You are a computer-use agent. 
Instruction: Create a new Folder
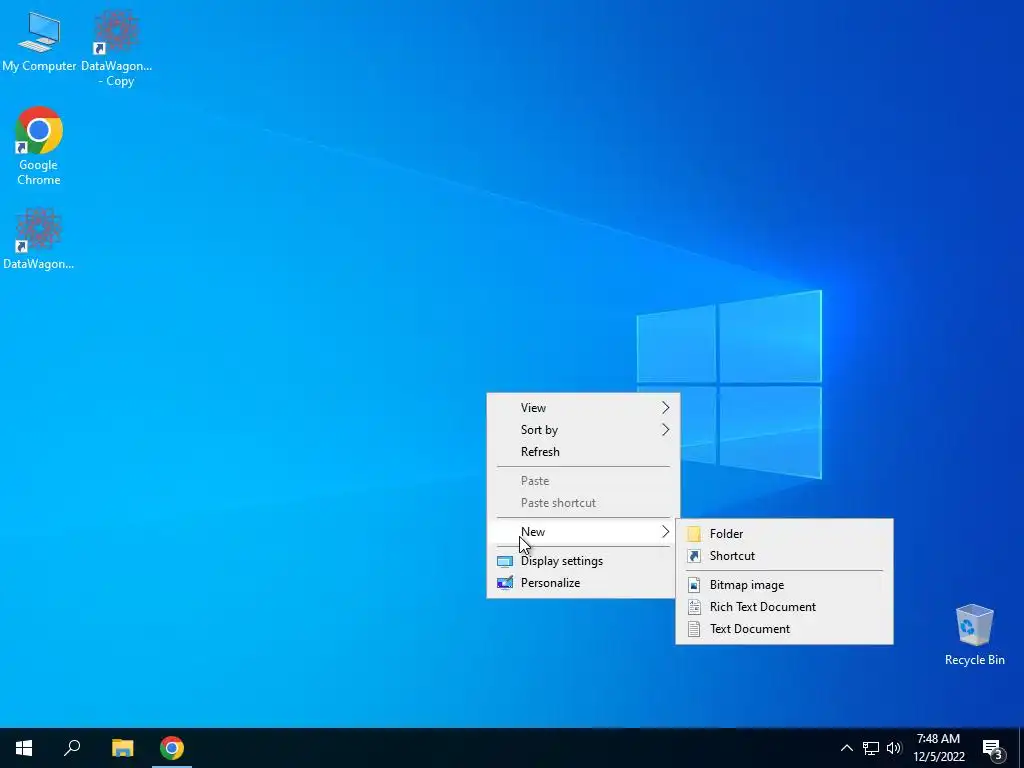click(x=784, y=534)
